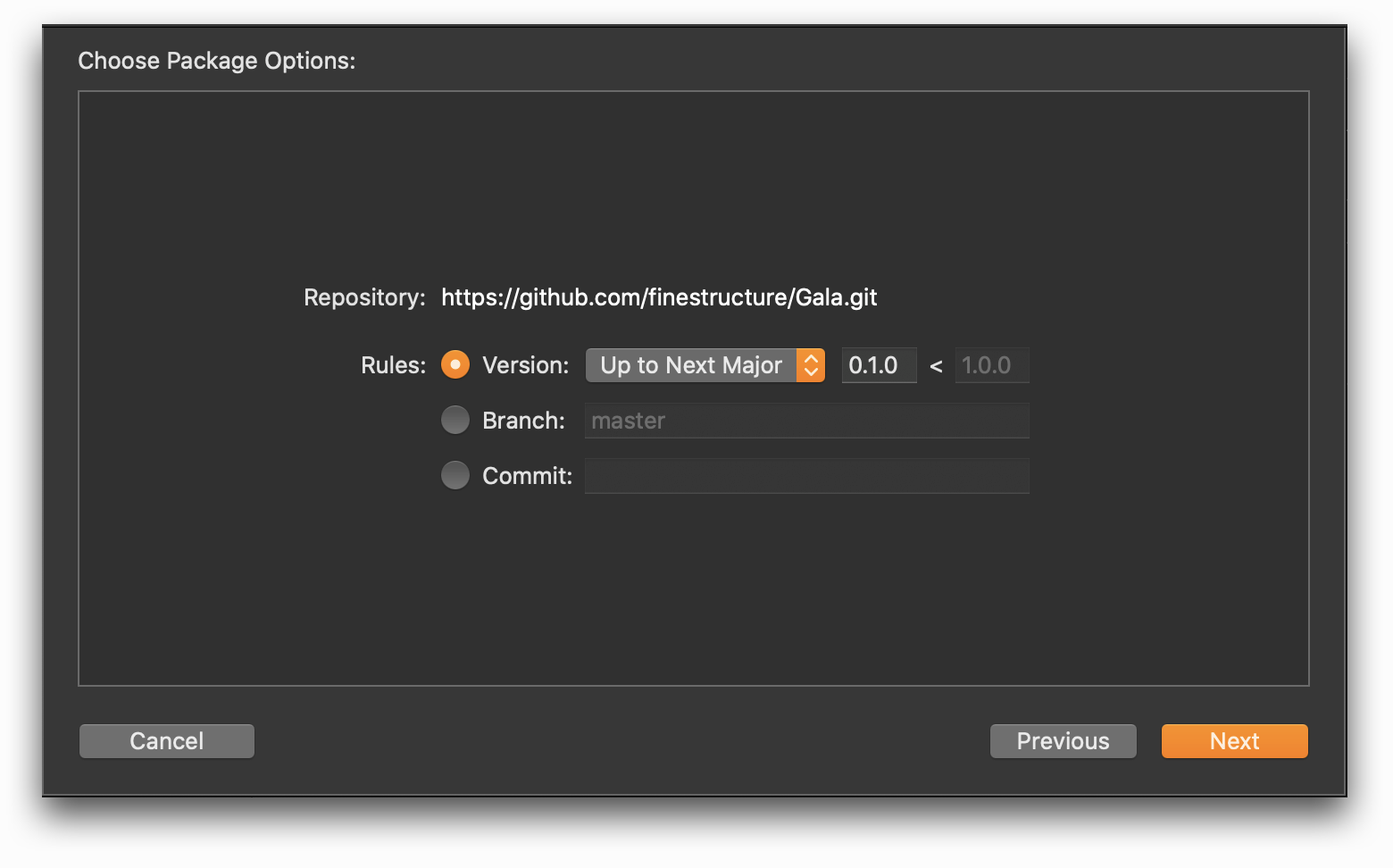Select the Version rule radio button
Screen dimensions: 1393x868
[x=455, y=365]
